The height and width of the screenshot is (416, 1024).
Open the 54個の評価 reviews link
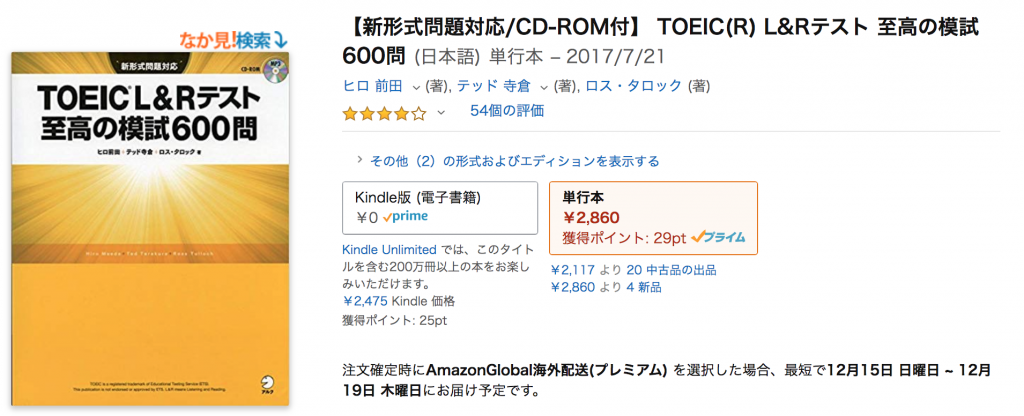tap(507, 111)
